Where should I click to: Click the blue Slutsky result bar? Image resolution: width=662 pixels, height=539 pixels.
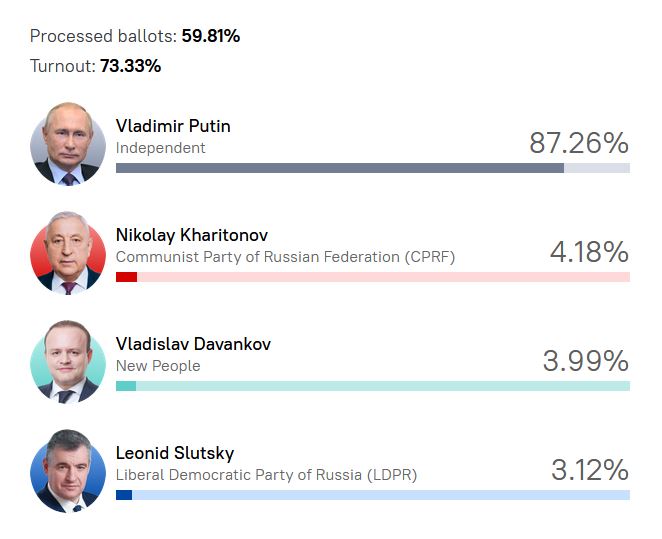(x=124, y=495)
